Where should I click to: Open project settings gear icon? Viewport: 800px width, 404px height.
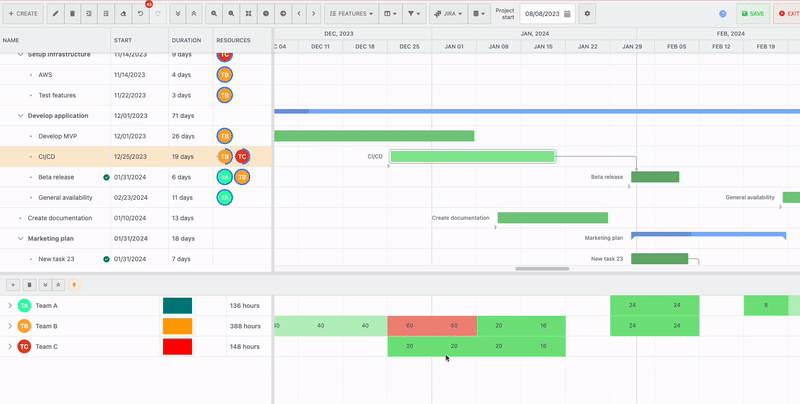coord(587,14)
